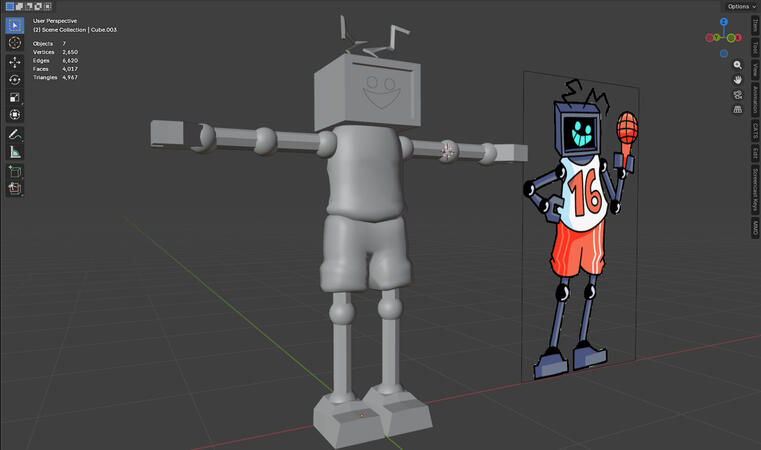Snap view to red X axis on gizmo
Screen dimensions: 761x450
(738, 37)
